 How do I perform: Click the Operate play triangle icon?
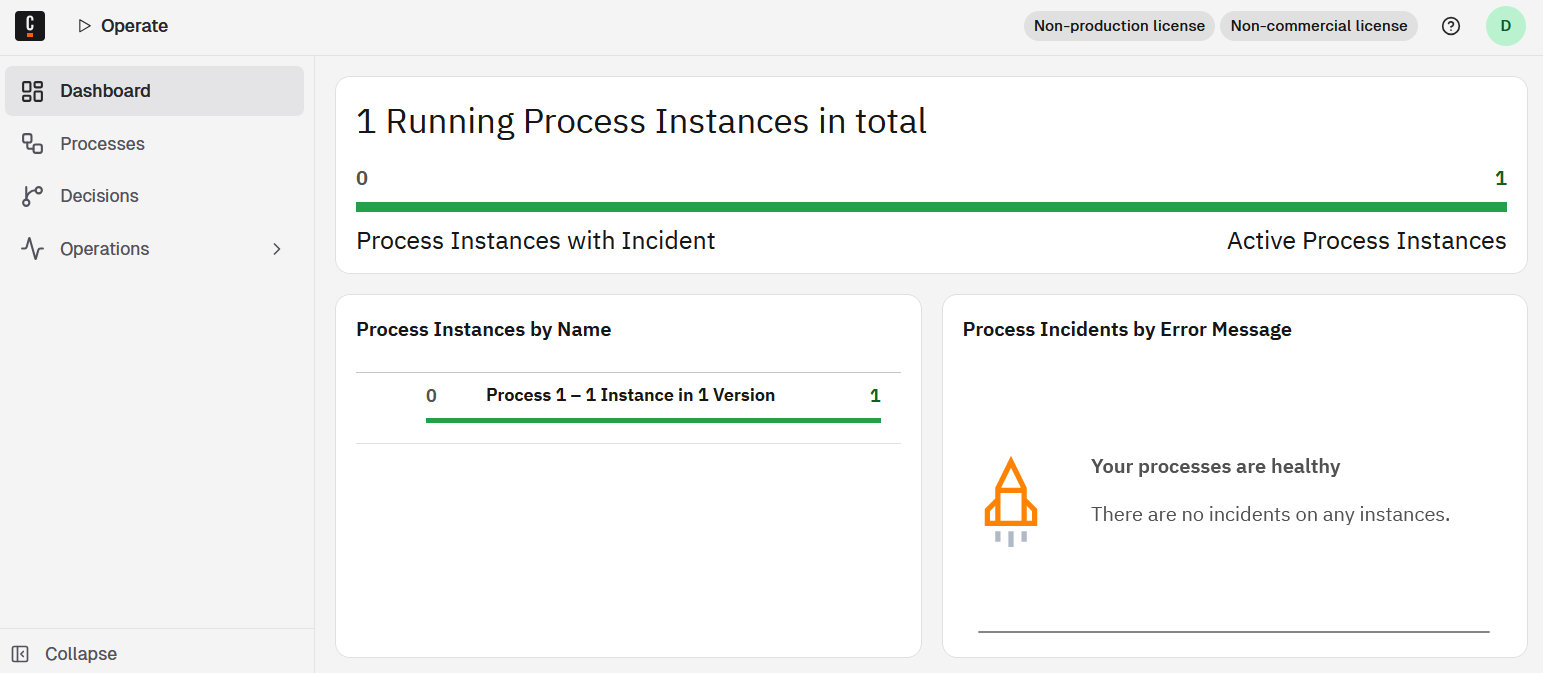click(84, 26)
